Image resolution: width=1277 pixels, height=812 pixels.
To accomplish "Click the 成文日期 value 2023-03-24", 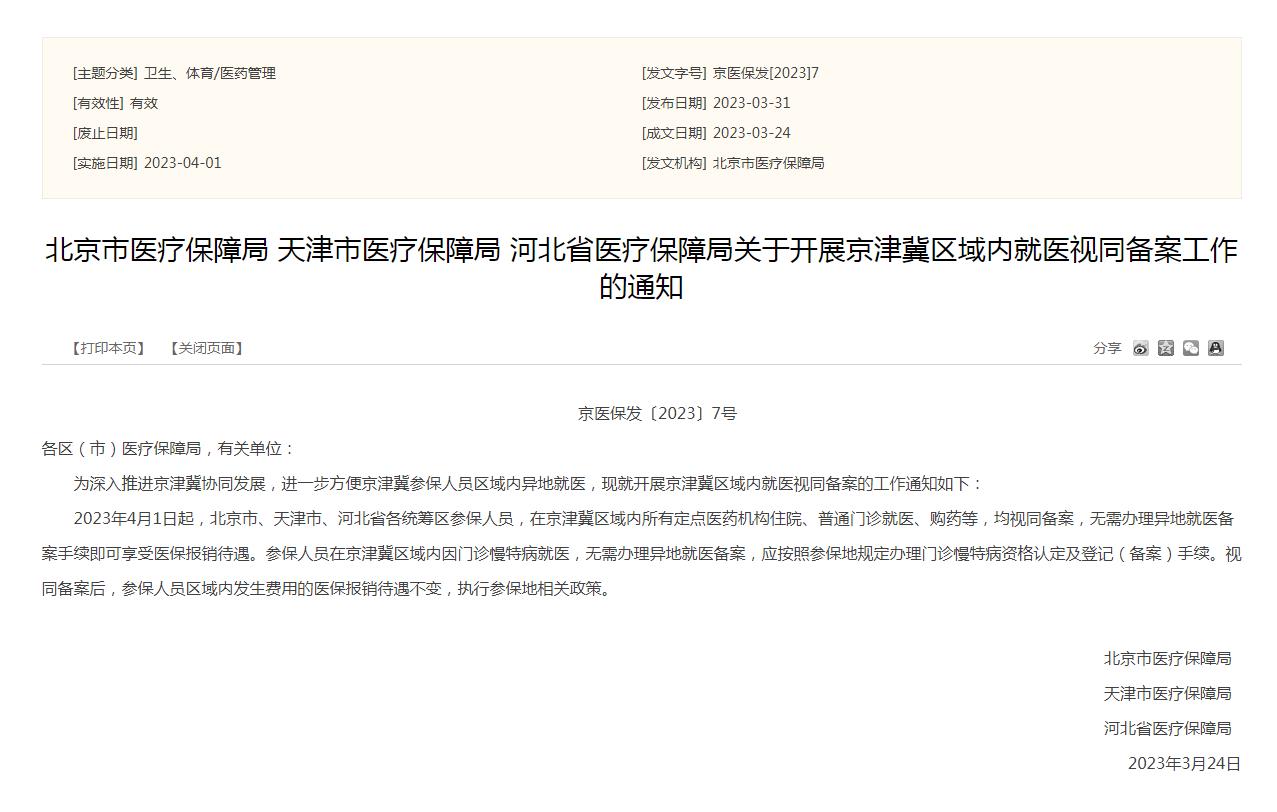I will click(x=751, y=133).
